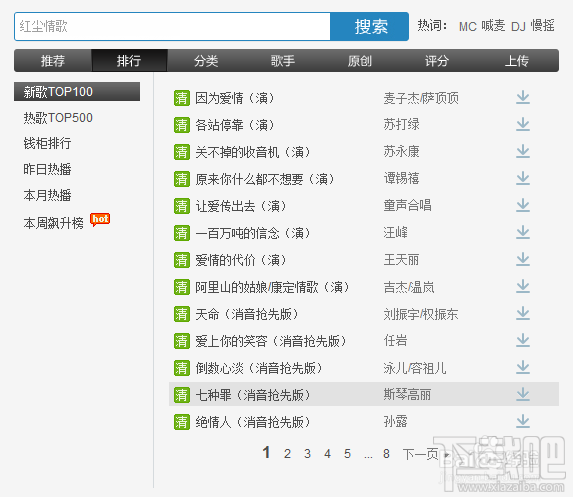Select the 喊麦 hot keyword
The width and height of the screenshot is (573, 497).
pyautogui.click(x=493, y=26)
